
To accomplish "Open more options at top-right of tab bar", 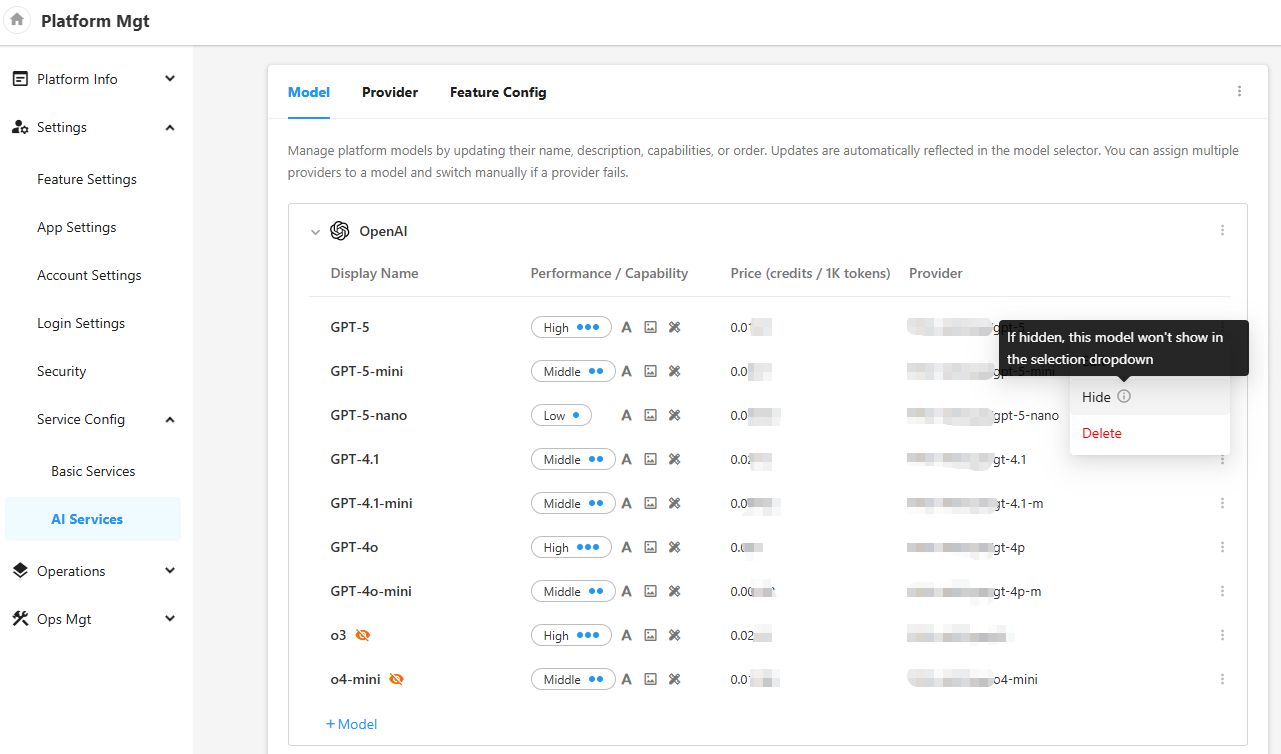I will click(x=1239, y=92).
